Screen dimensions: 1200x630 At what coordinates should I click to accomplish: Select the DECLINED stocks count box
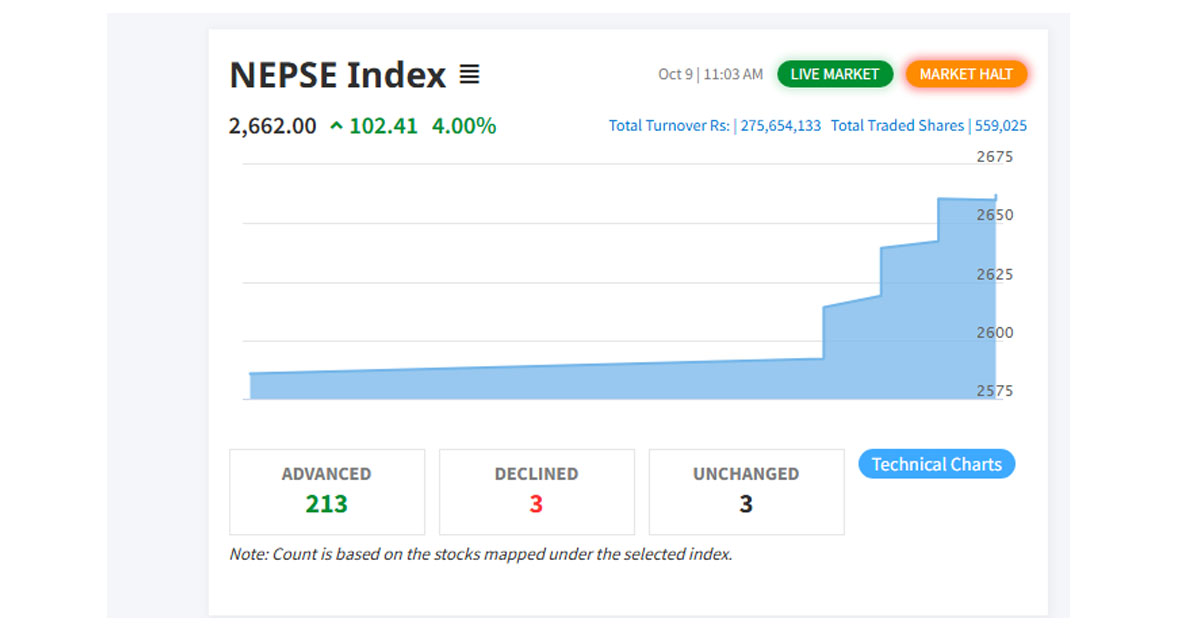point(536,491)
